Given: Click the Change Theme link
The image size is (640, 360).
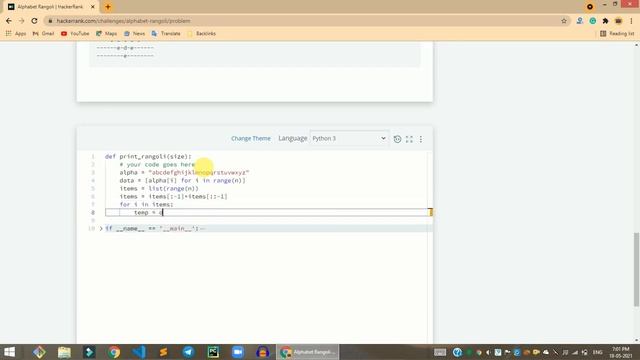Looking at the screenshot, I should tap(251, 138).
